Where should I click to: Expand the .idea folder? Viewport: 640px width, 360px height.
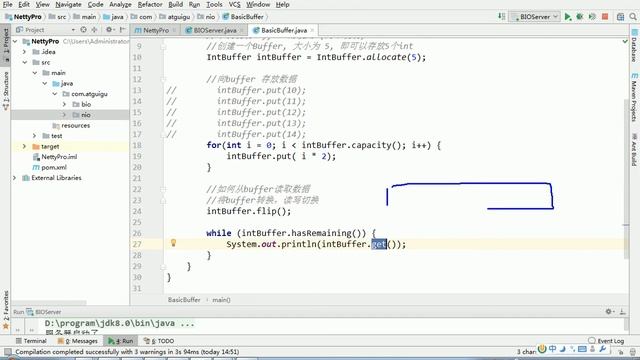click(x=24, y=52)
